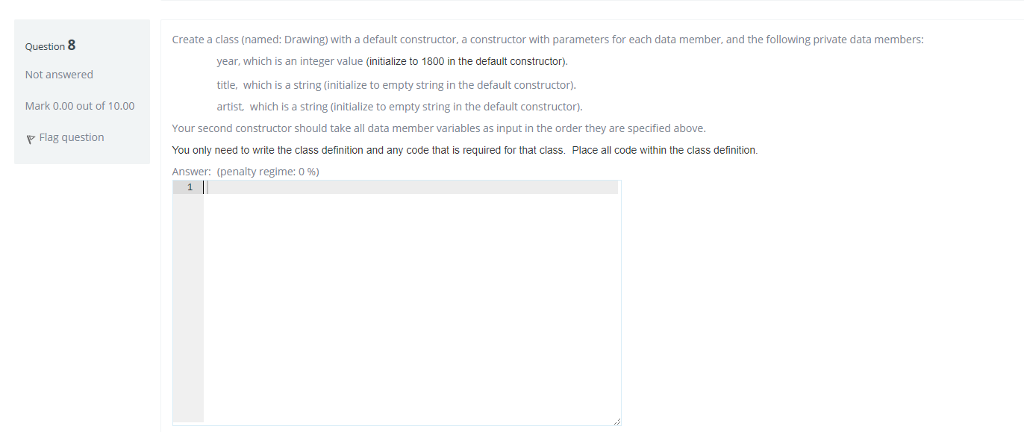Click the flag icon beside Flag question

[x=30, y=138]
